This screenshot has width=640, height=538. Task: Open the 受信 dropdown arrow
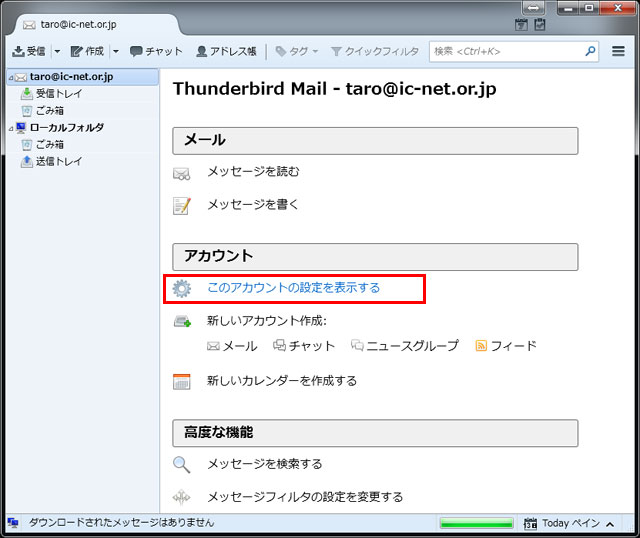tap(57, 51)
